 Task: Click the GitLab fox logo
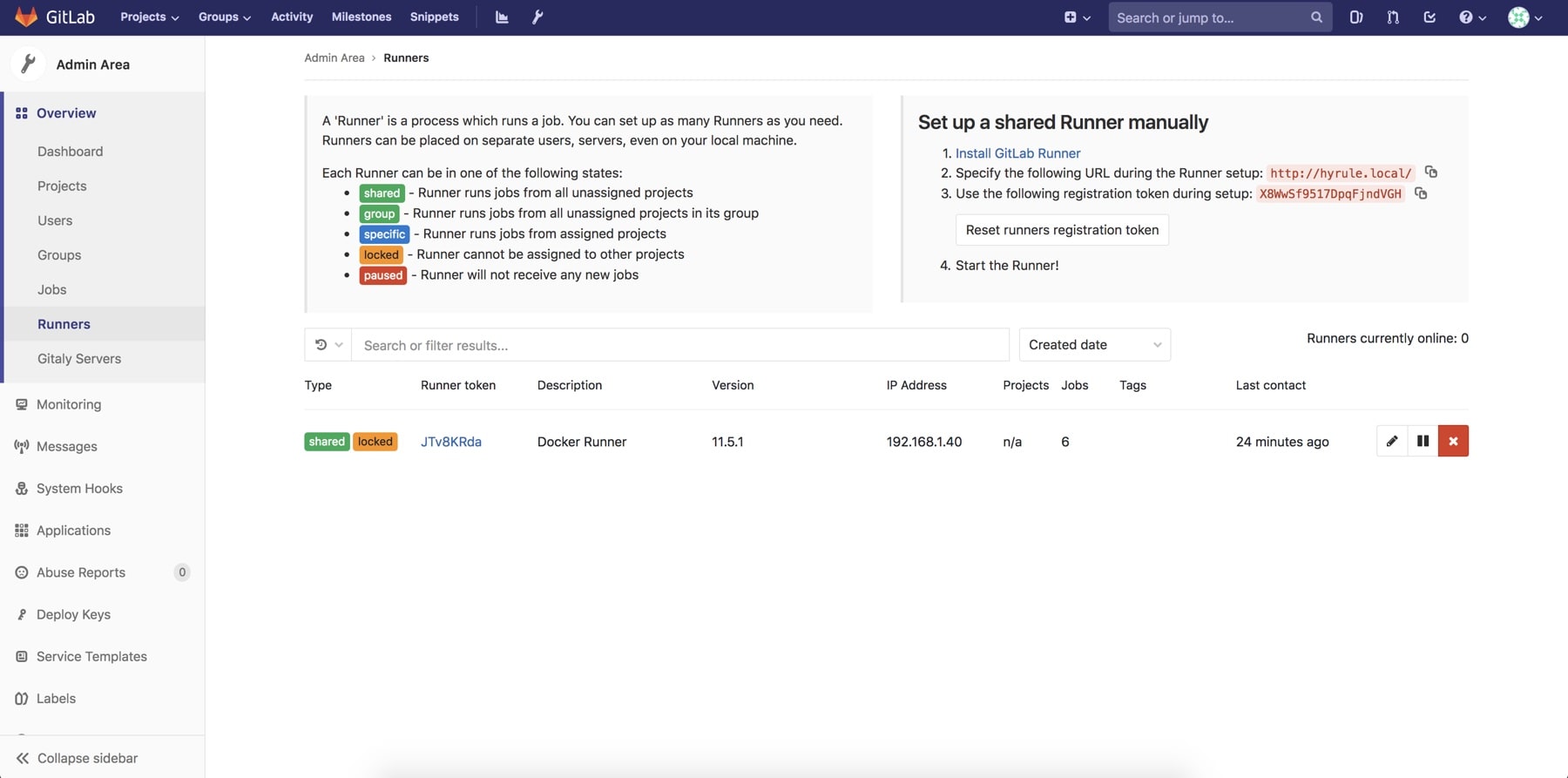pos(26,17)
